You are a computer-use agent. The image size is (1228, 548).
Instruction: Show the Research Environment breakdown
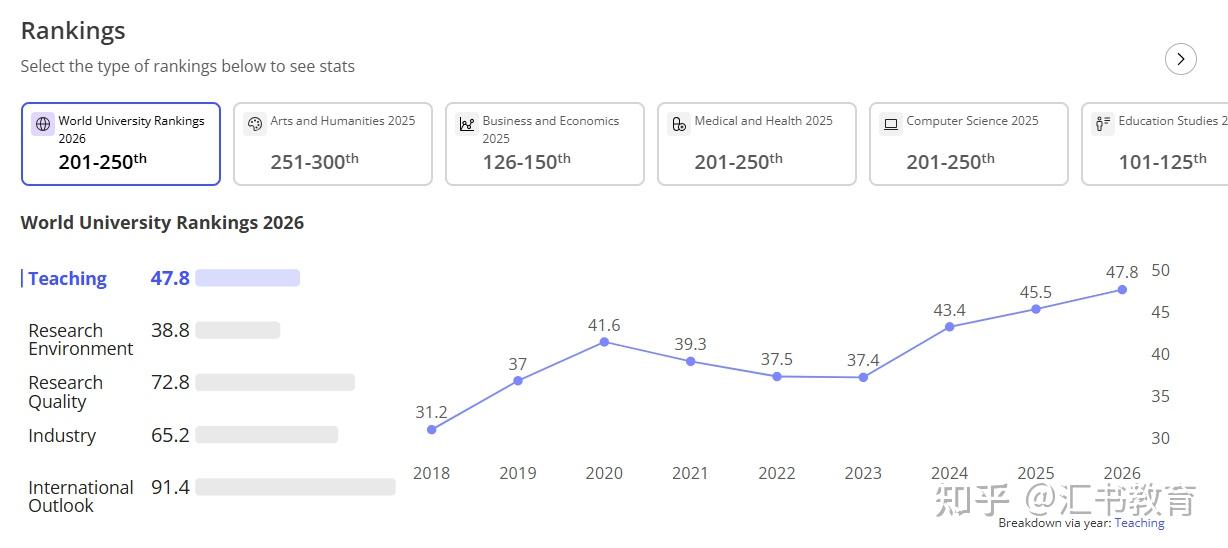[x=80, y=340]
